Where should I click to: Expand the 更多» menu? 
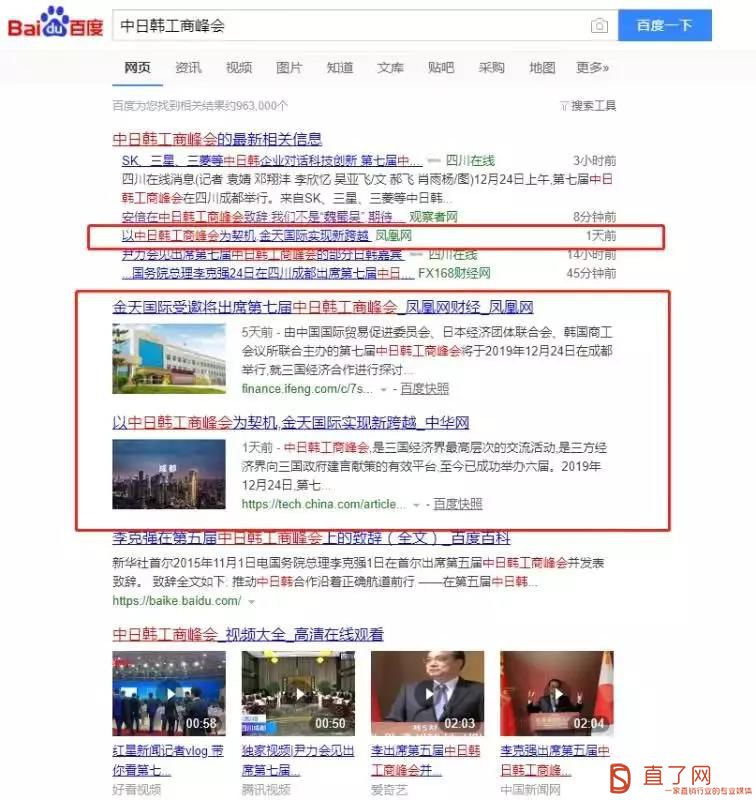(592, 67)
